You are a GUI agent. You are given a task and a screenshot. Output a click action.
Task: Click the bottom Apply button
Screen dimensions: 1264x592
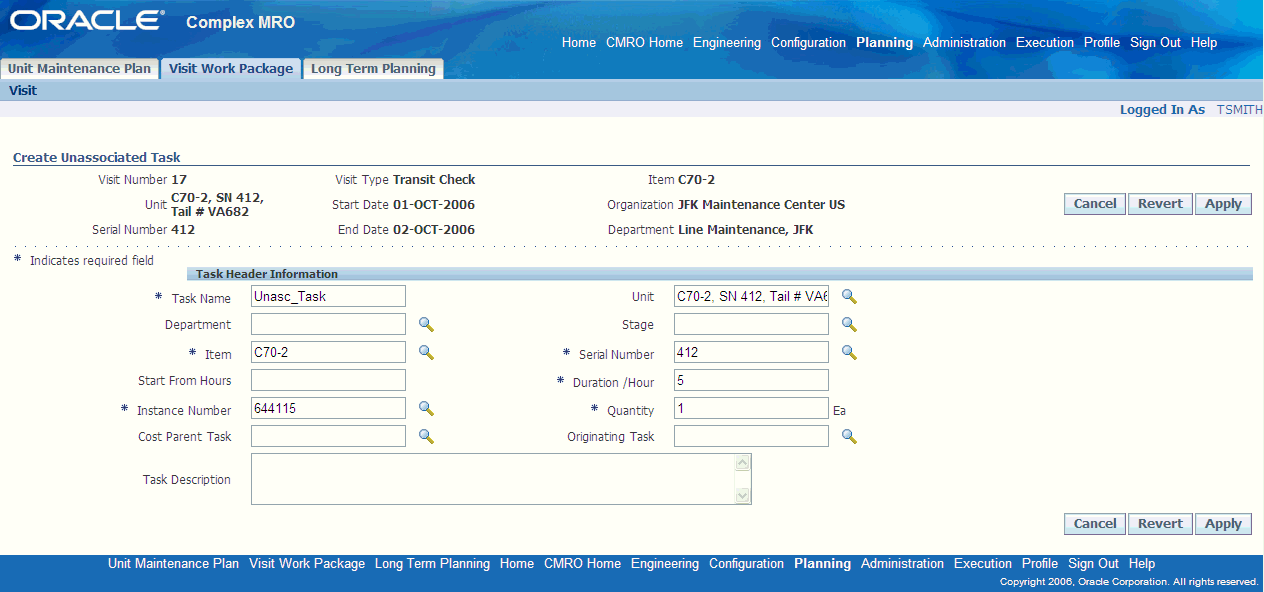click(1223, 524)
